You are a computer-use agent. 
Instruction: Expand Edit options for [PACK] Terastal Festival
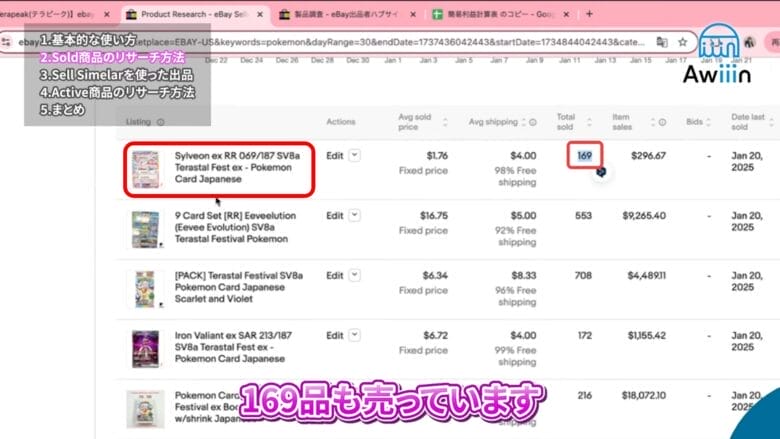(x=354, y=275)
